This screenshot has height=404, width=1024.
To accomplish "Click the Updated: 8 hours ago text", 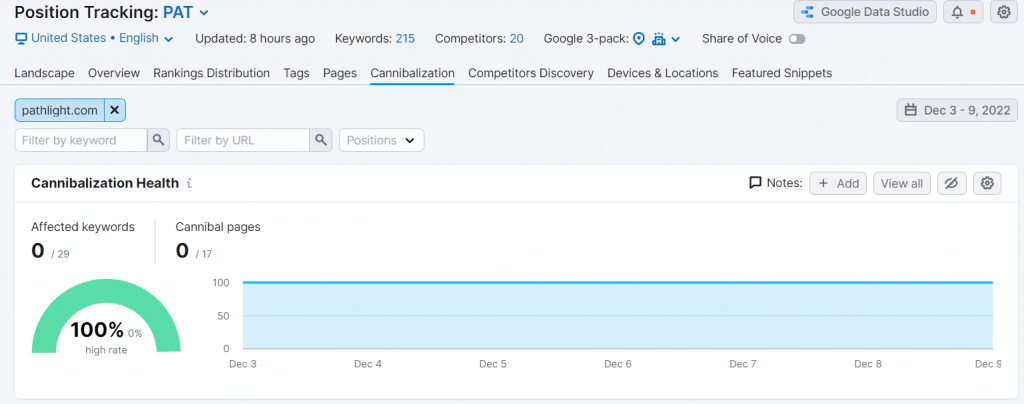I will (x=255, y=39).
